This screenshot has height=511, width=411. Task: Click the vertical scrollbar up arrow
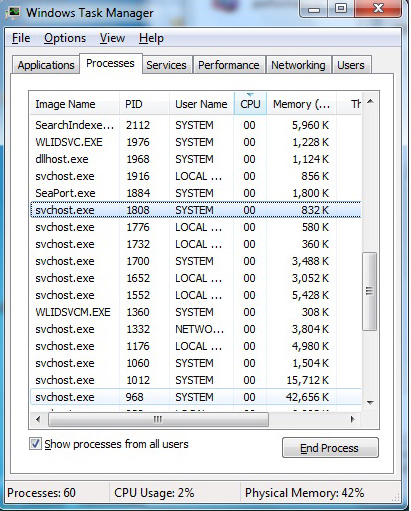pos(370,101)
